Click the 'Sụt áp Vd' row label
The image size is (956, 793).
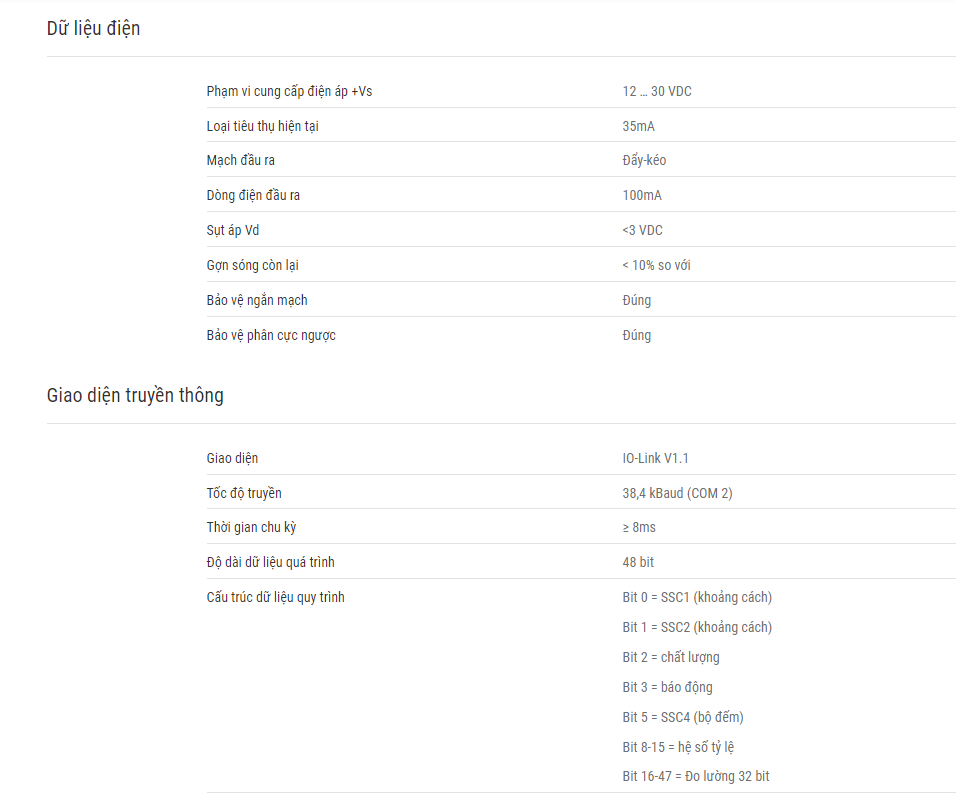point(232,230)
